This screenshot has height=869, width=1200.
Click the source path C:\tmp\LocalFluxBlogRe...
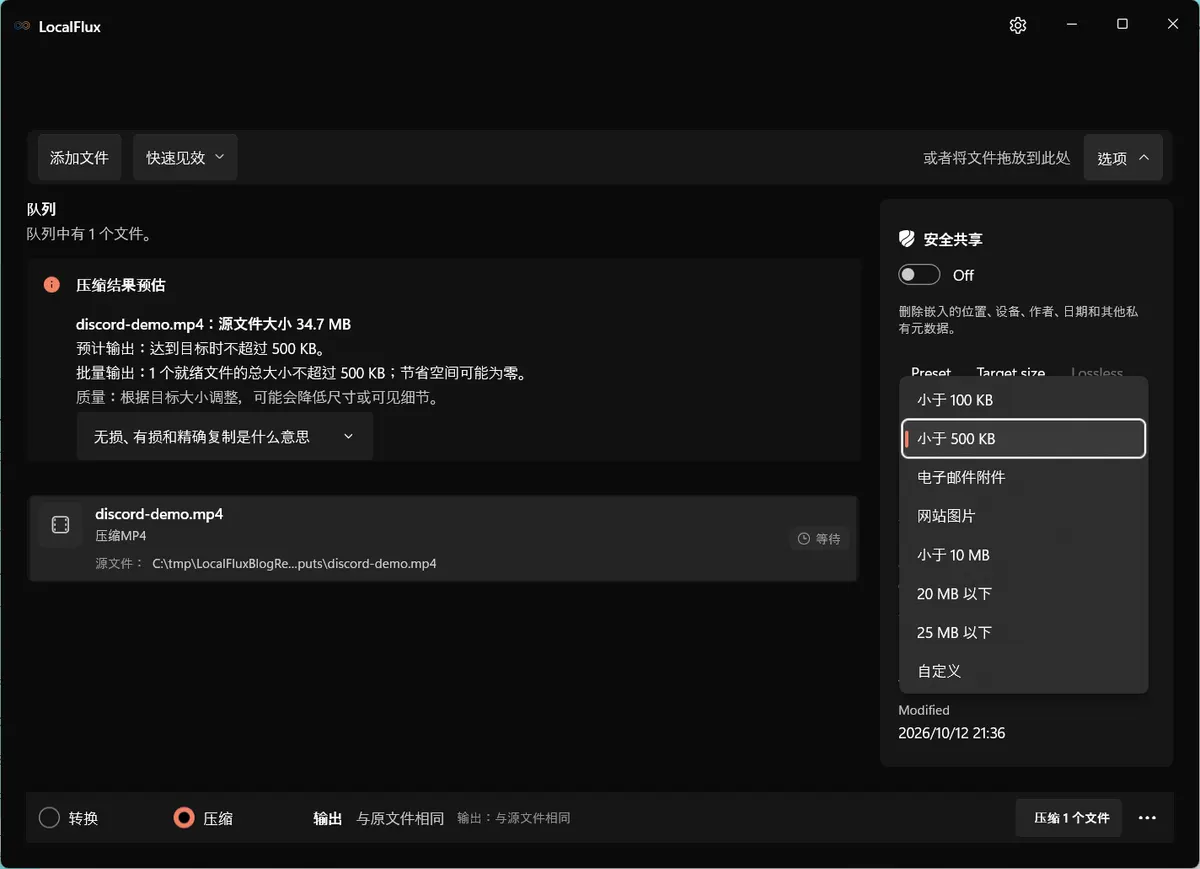pyautogui.click(x=294, y=563)
